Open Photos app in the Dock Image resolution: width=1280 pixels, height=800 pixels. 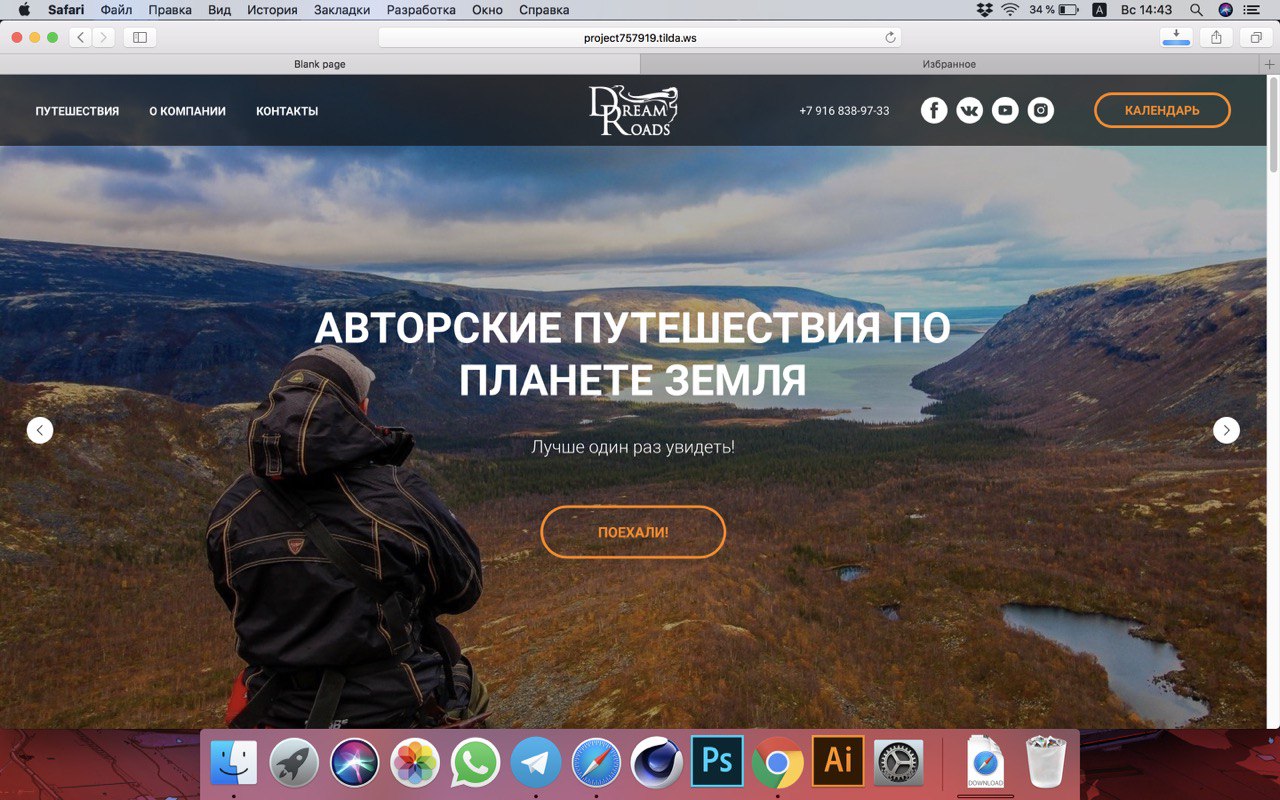click(415, 763)
